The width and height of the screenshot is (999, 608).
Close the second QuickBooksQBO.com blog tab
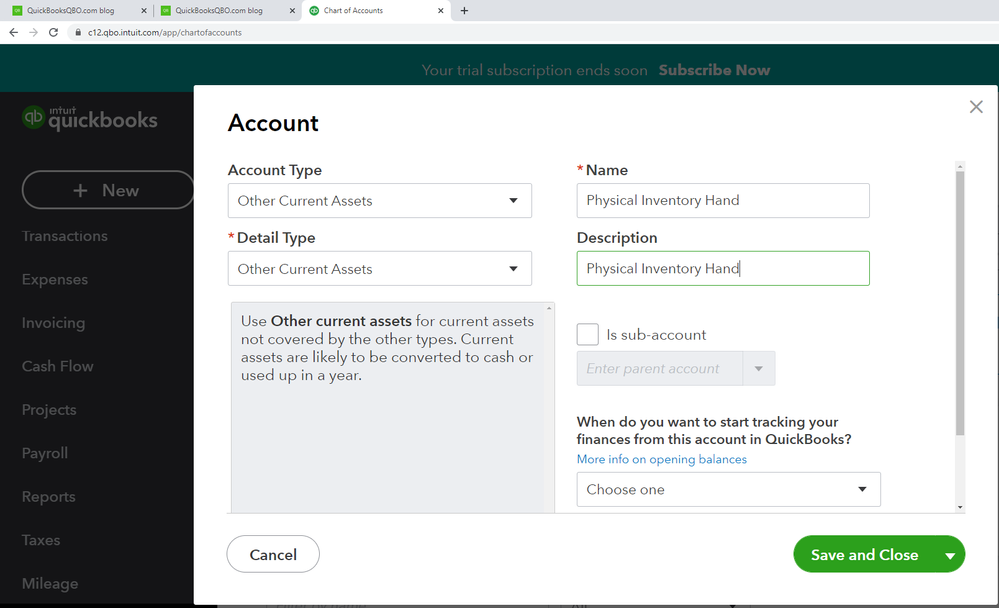coord(292,11)
